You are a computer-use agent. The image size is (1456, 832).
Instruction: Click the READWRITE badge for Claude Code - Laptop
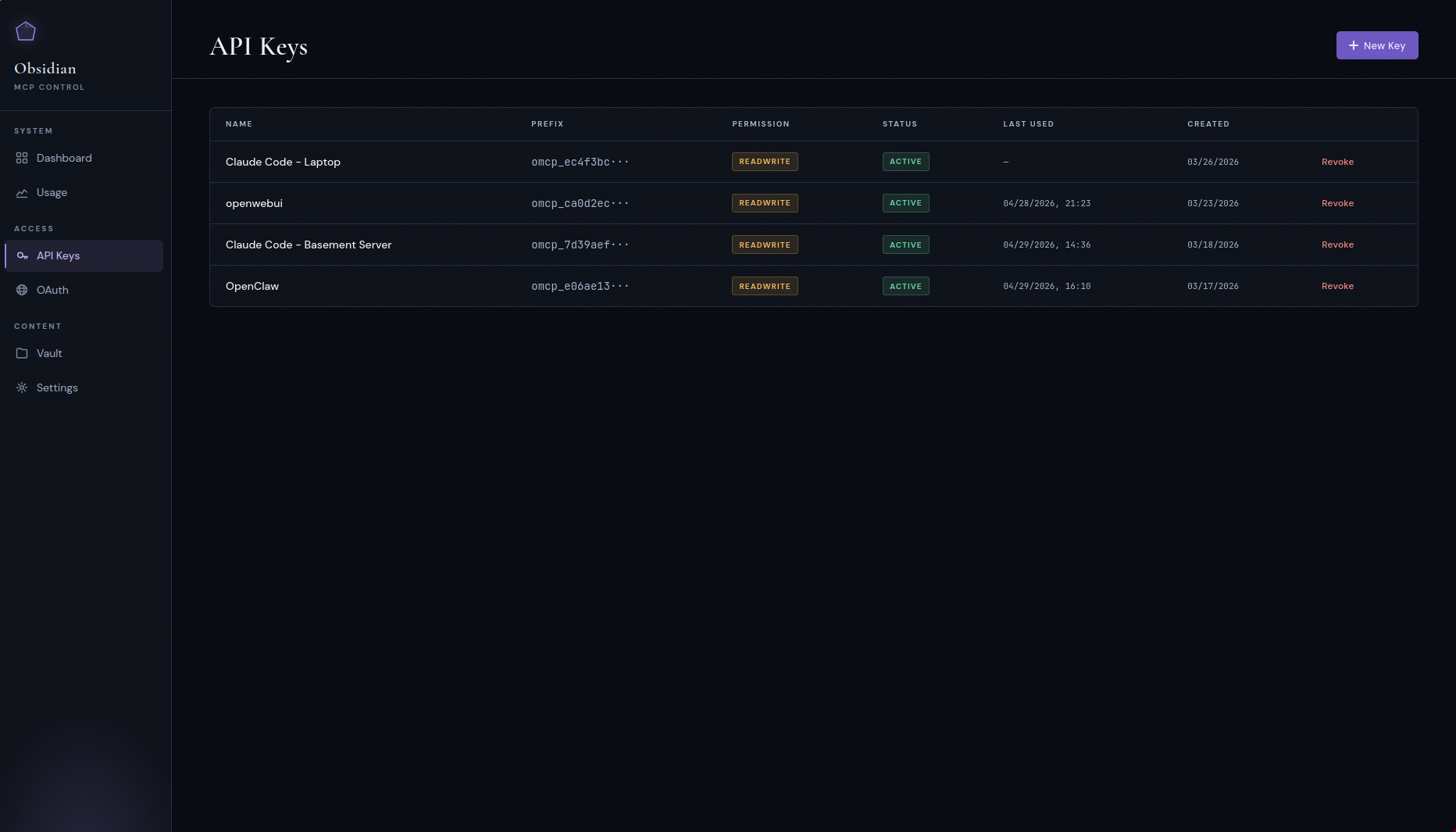(x=765, y=162)
